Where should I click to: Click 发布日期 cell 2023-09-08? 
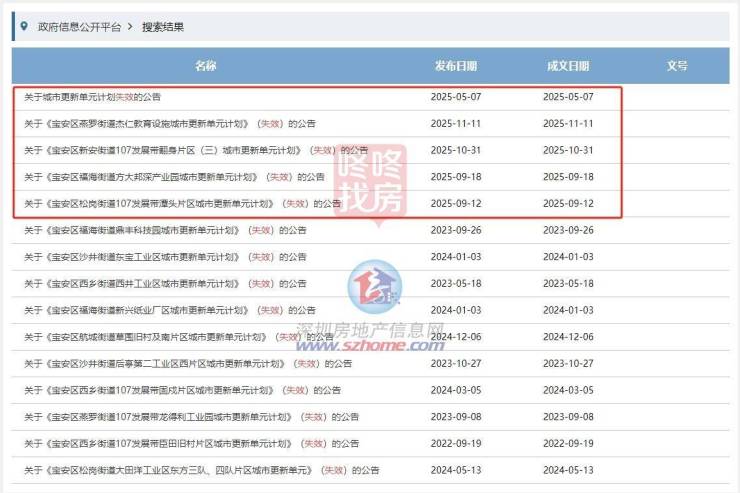(x=456, y=417)
